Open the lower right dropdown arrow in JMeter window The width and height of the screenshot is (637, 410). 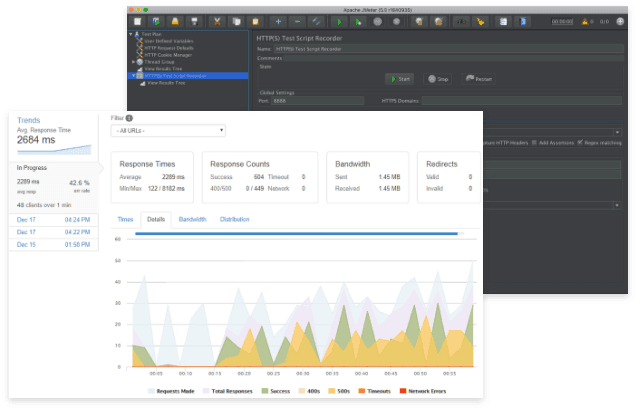(617, 206)
